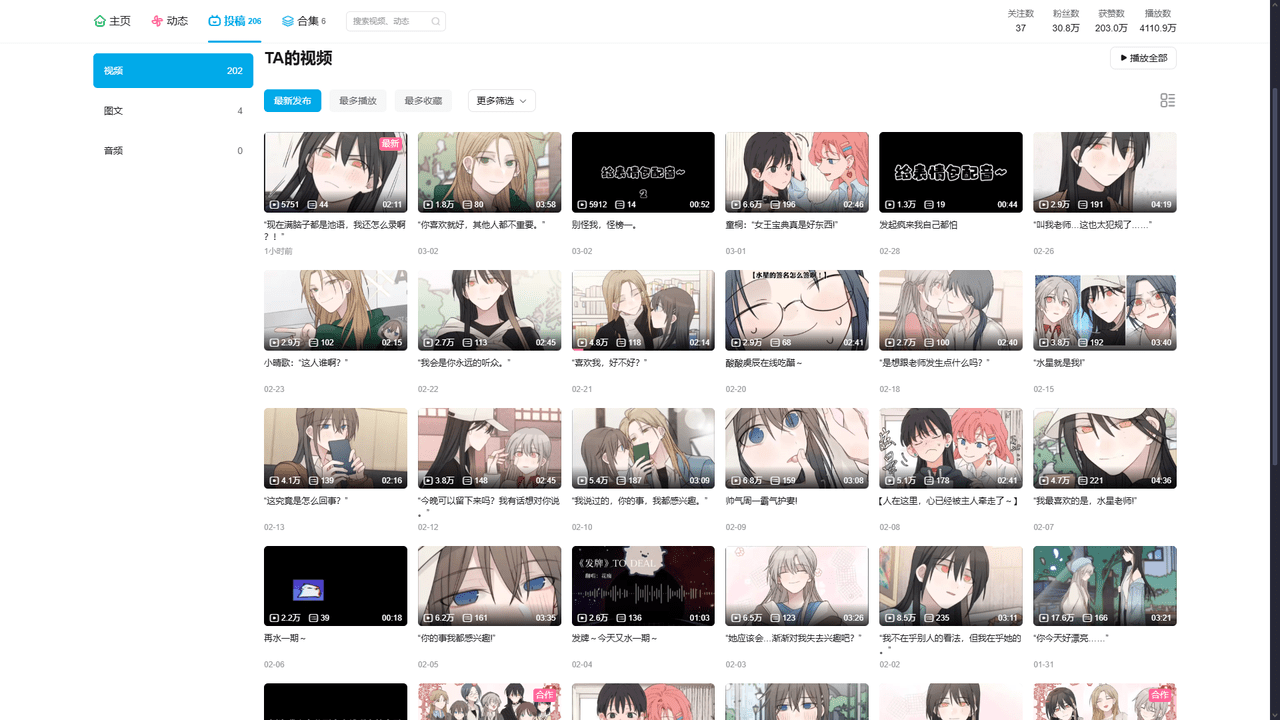Open thumbnail of 酸酸虞辰在线吃醋 video
1280x720 pixels.
[x=797, y=310]
